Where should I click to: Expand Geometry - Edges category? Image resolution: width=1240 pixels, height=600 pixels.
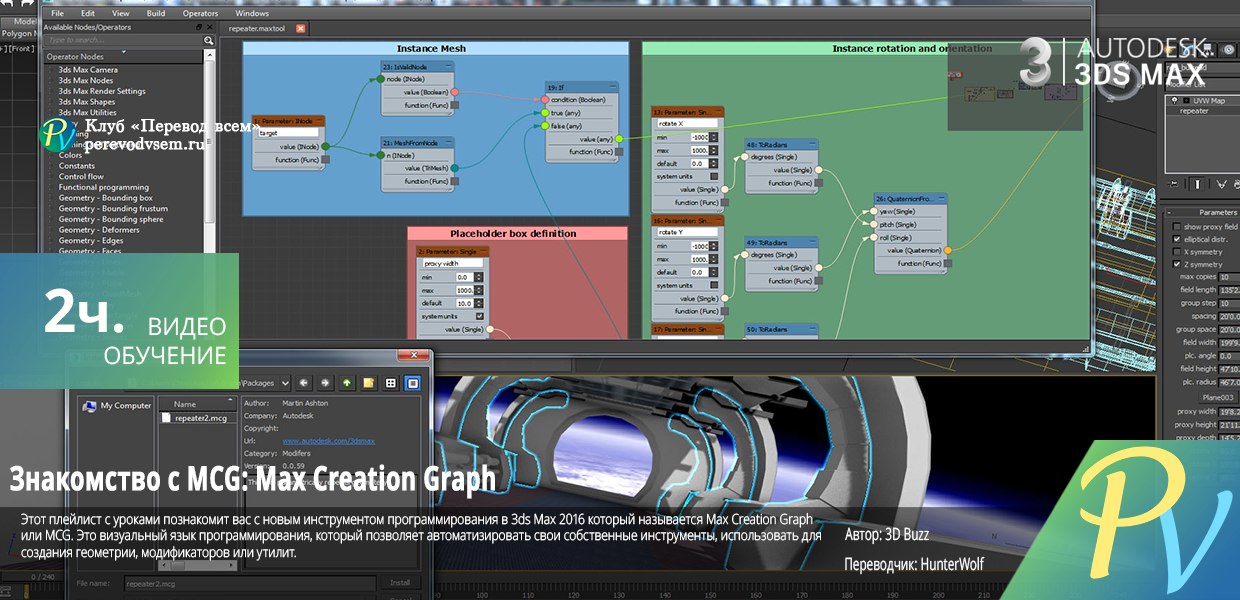pos(90,241)
